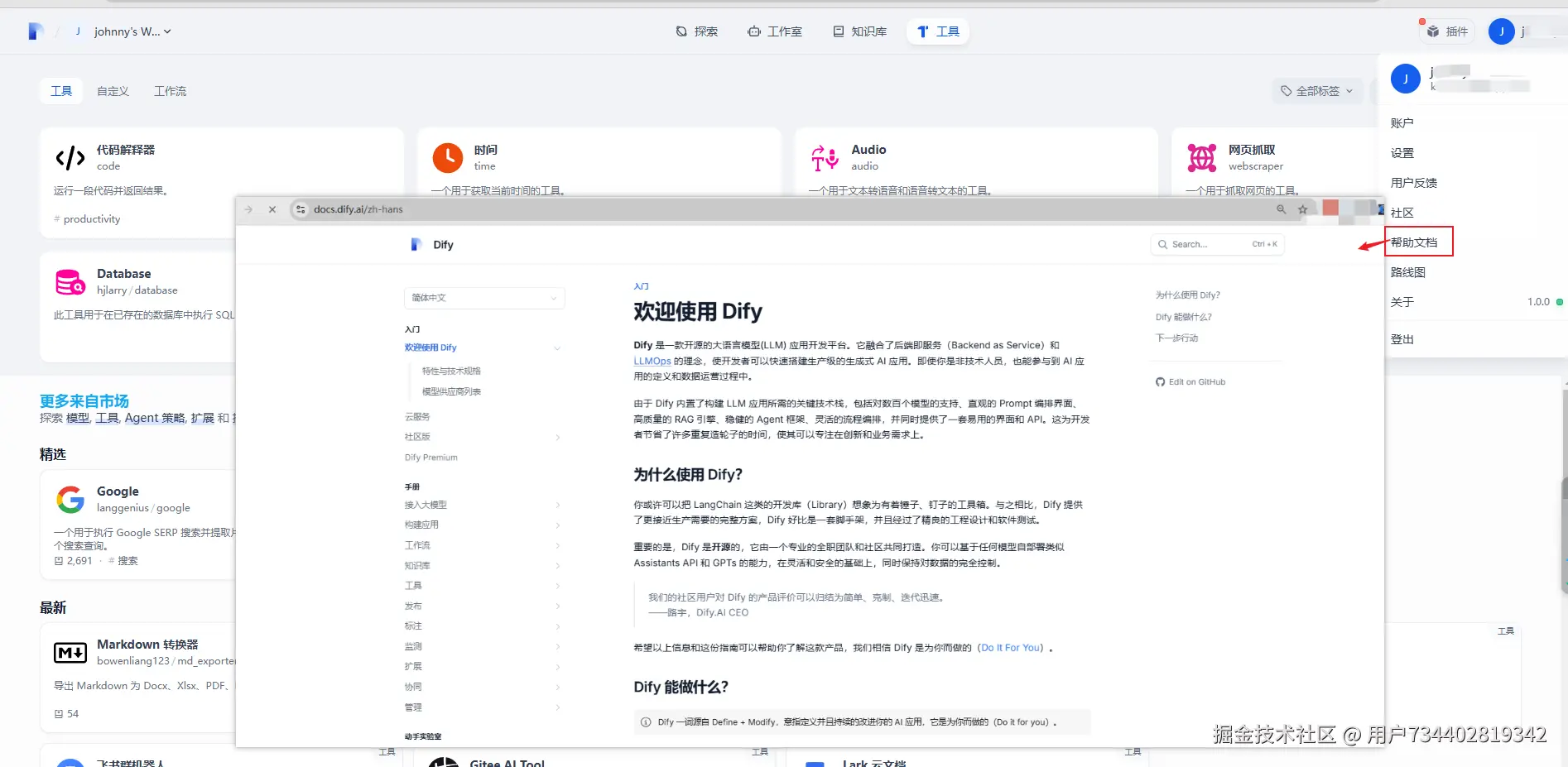Click the 时间 clock icon
This screenshot has height=767, width=1568.
tap(448, 157)
